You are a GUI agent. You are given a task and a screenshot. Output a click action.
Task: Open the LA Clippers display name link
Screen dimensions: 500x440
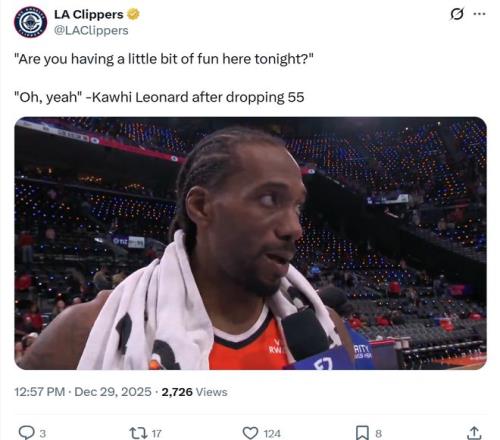[x=89, y=14]
